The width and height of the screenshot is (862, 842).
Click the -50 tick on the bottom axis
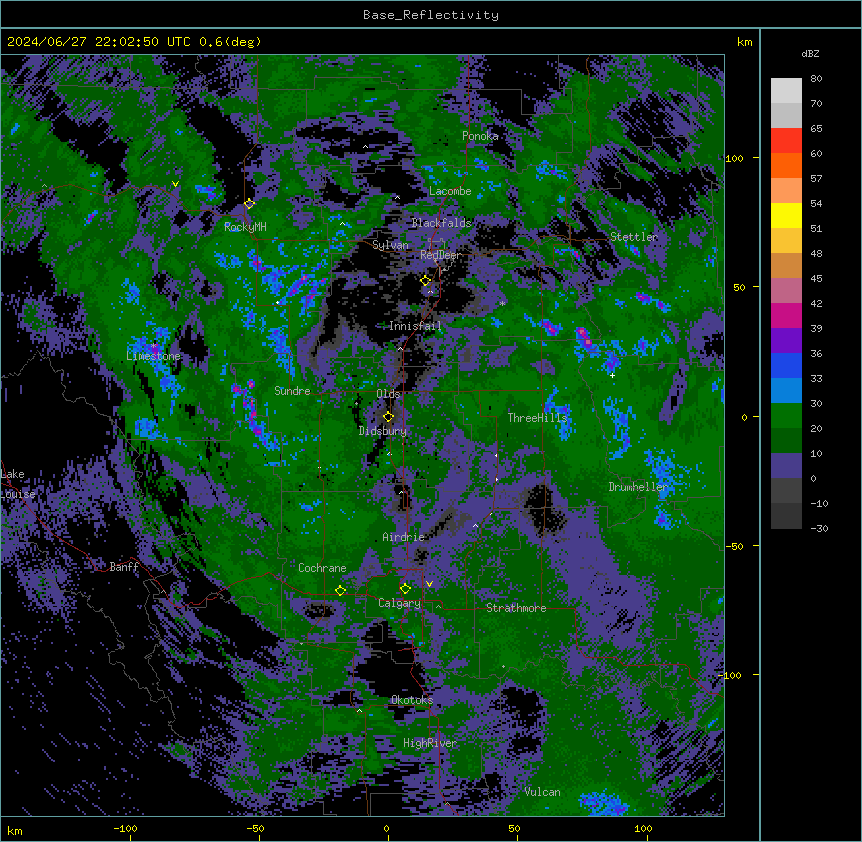tap(255, 828)
